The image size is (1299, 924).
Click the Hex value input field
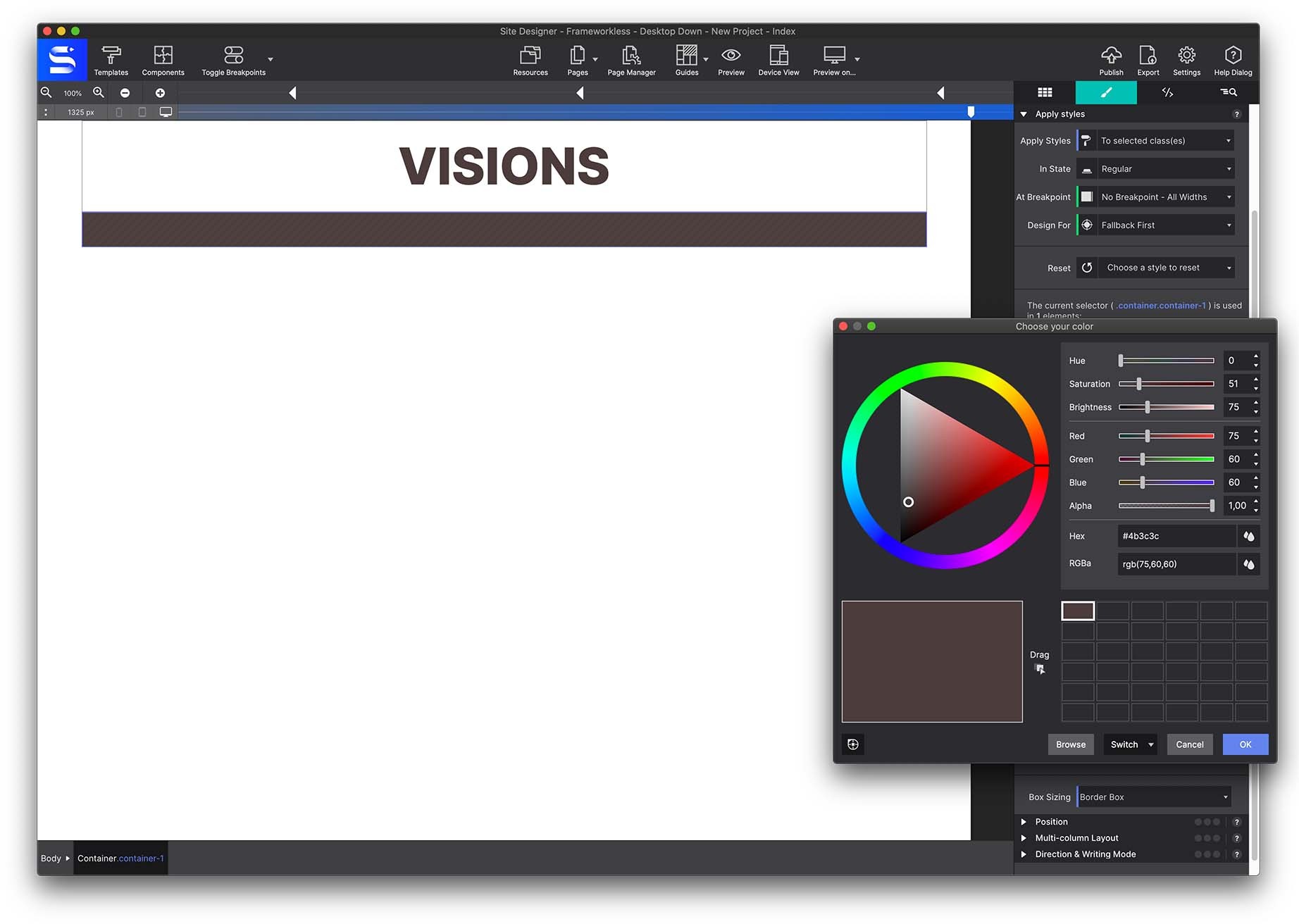(x=1176, y=536)
